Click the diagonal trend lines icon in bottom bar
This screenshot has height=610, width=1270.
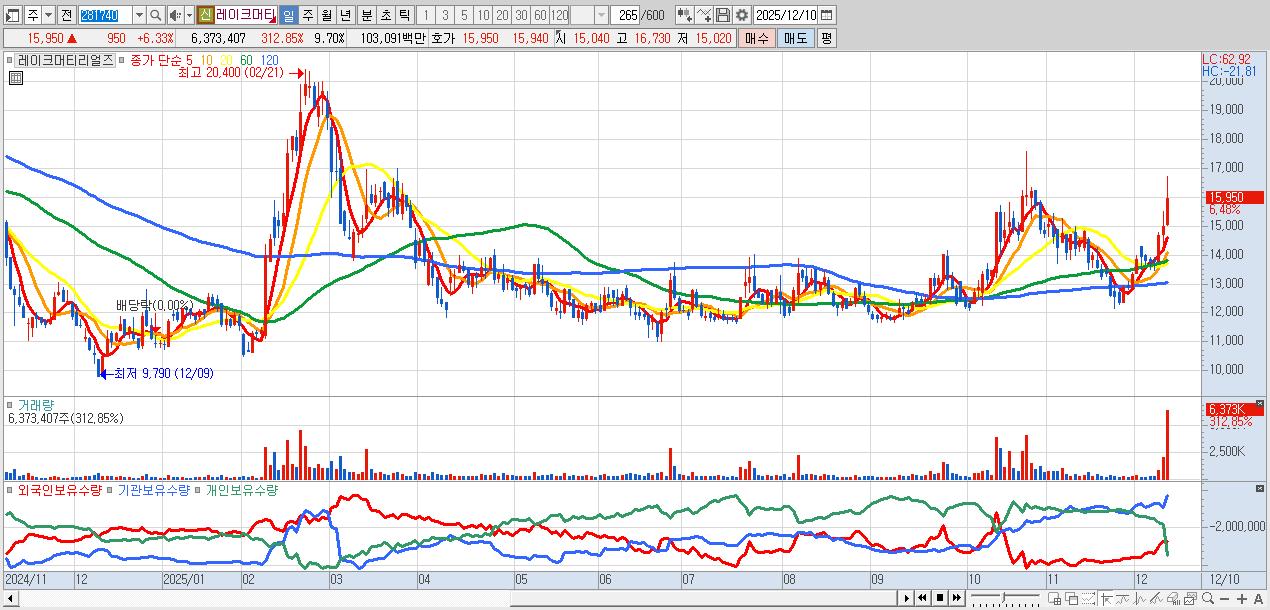pos(1157,598)
